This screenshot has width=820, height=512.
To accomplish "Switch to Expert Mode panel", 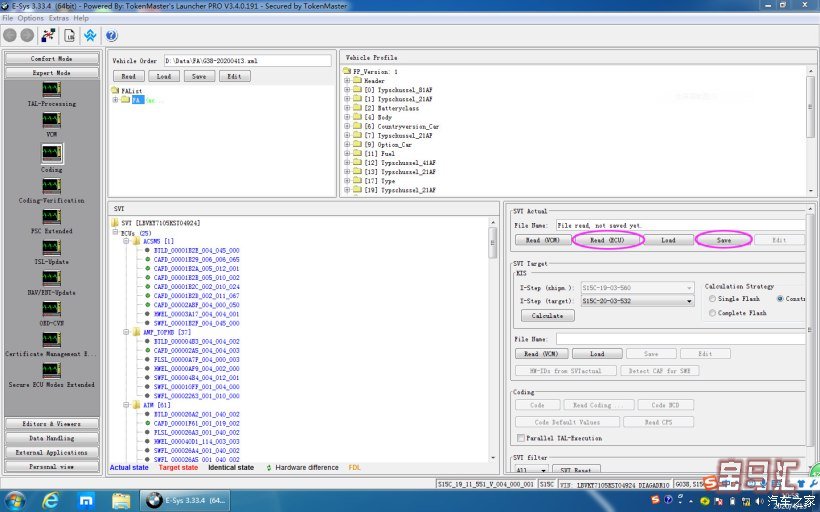I will point(51,73).
